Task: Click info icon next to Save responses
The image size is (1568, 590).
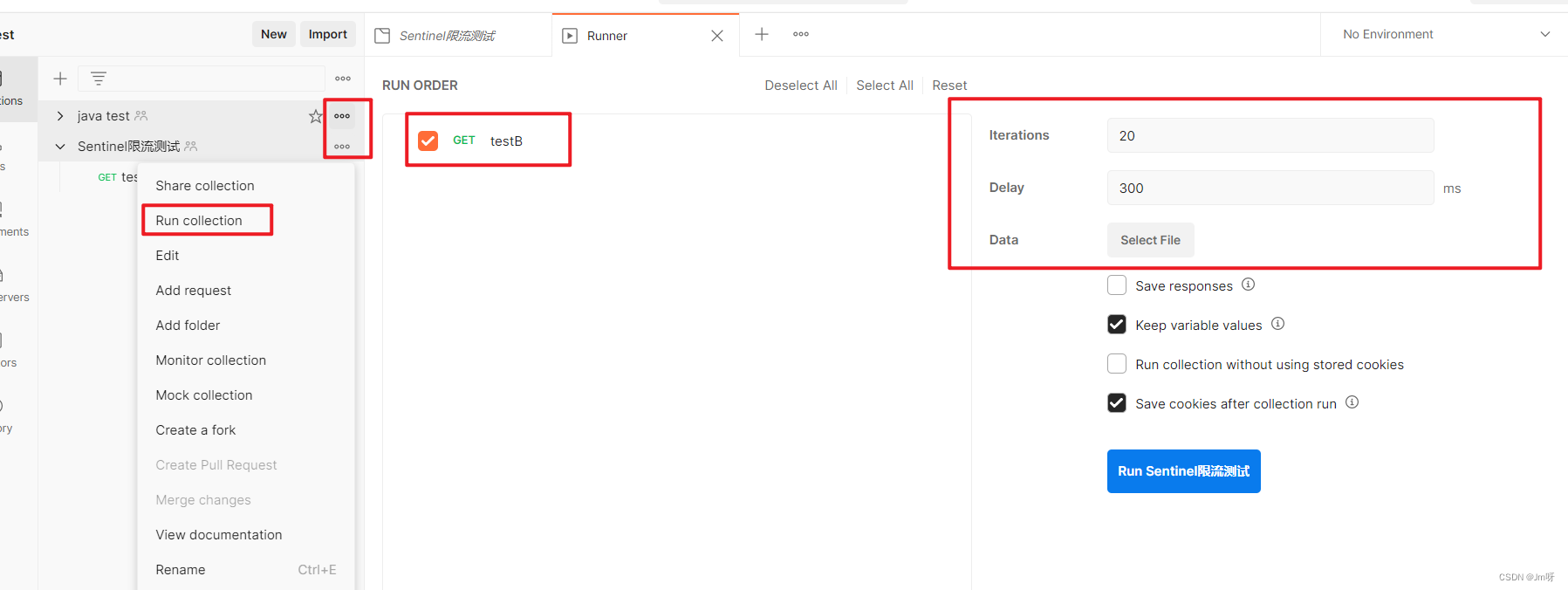Action: point(1248,285)
